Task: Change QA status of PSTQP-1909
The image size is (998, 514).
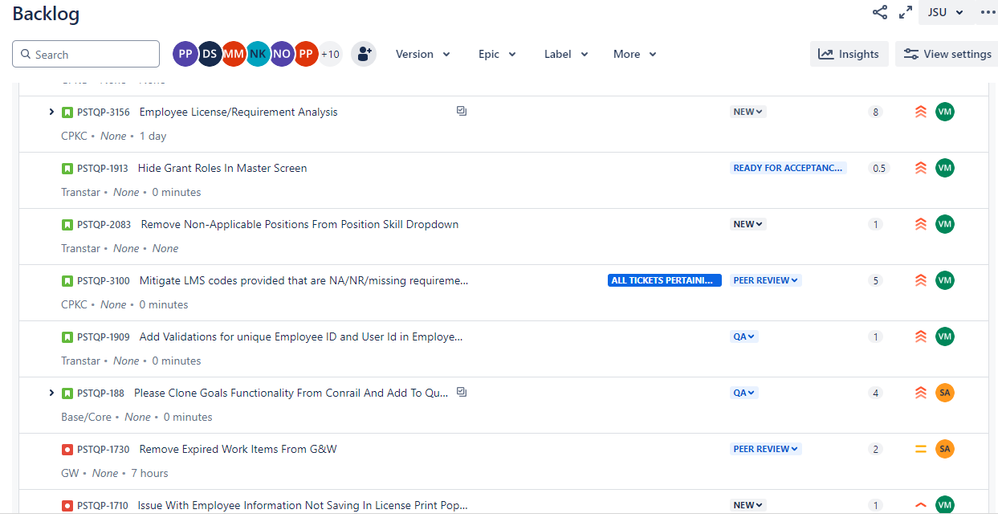Action: point(744,337)
